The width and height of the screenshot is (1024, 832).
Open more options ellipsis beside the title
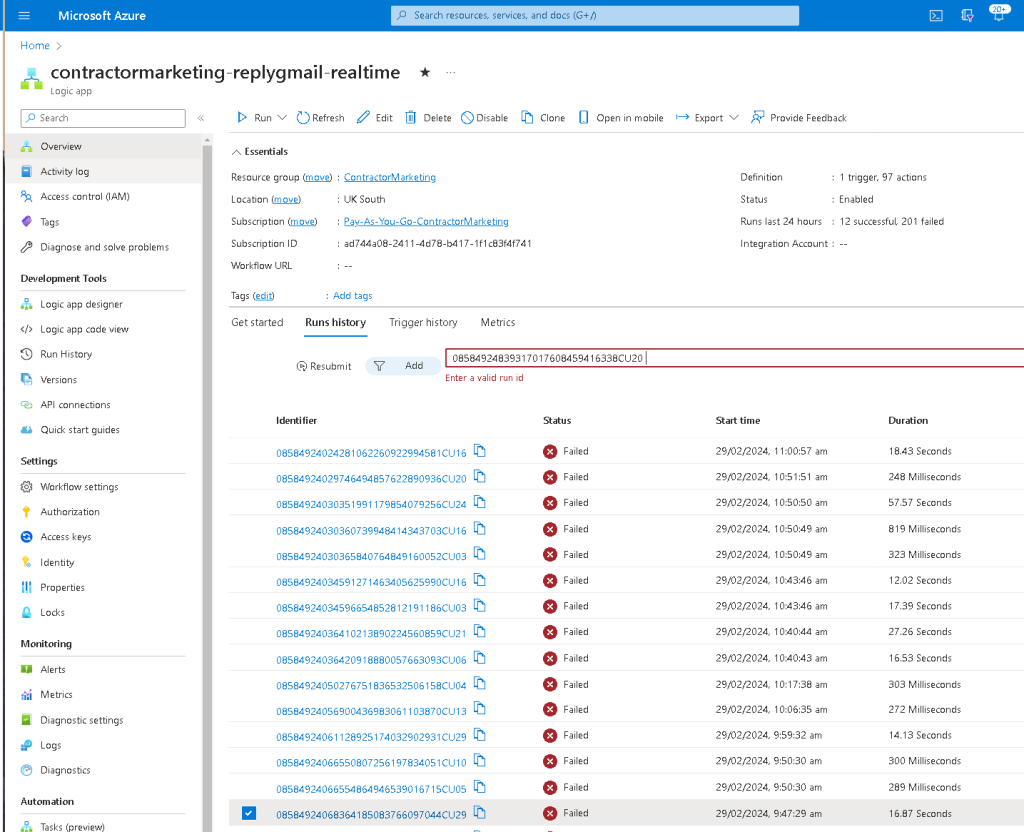coord(451,72)
